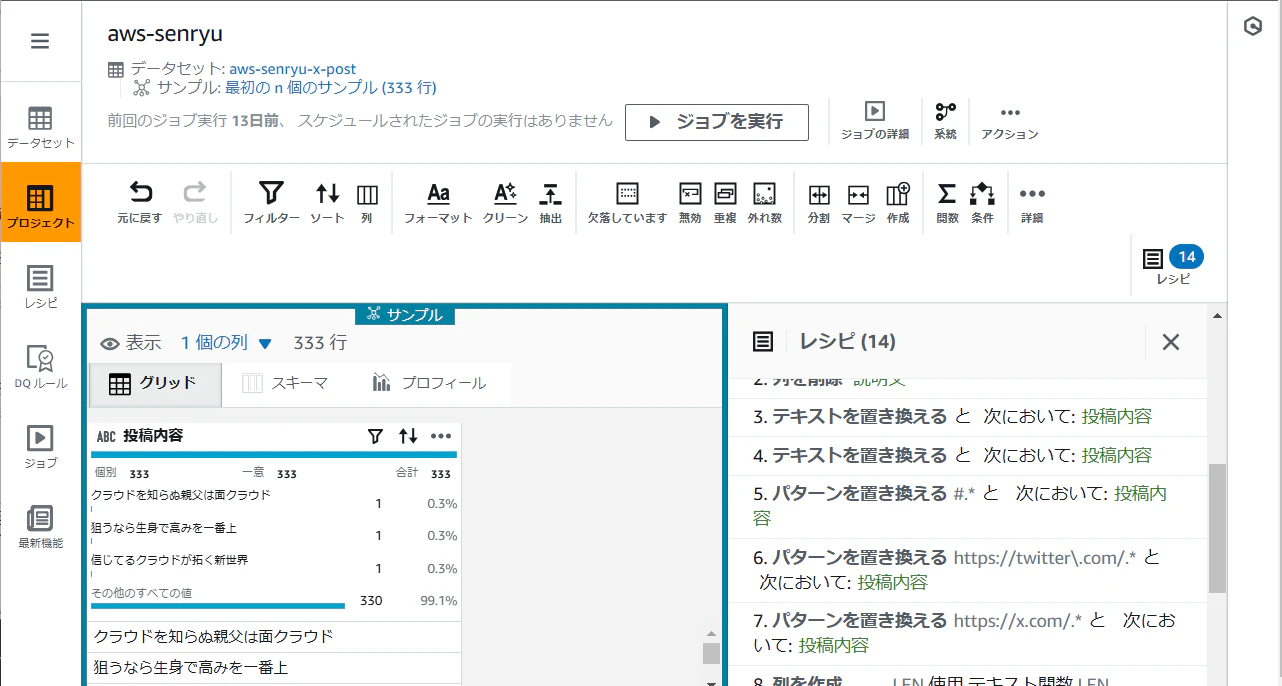Open 列 column tool
Screen dimensions: 1282x686
coord(367,202)
